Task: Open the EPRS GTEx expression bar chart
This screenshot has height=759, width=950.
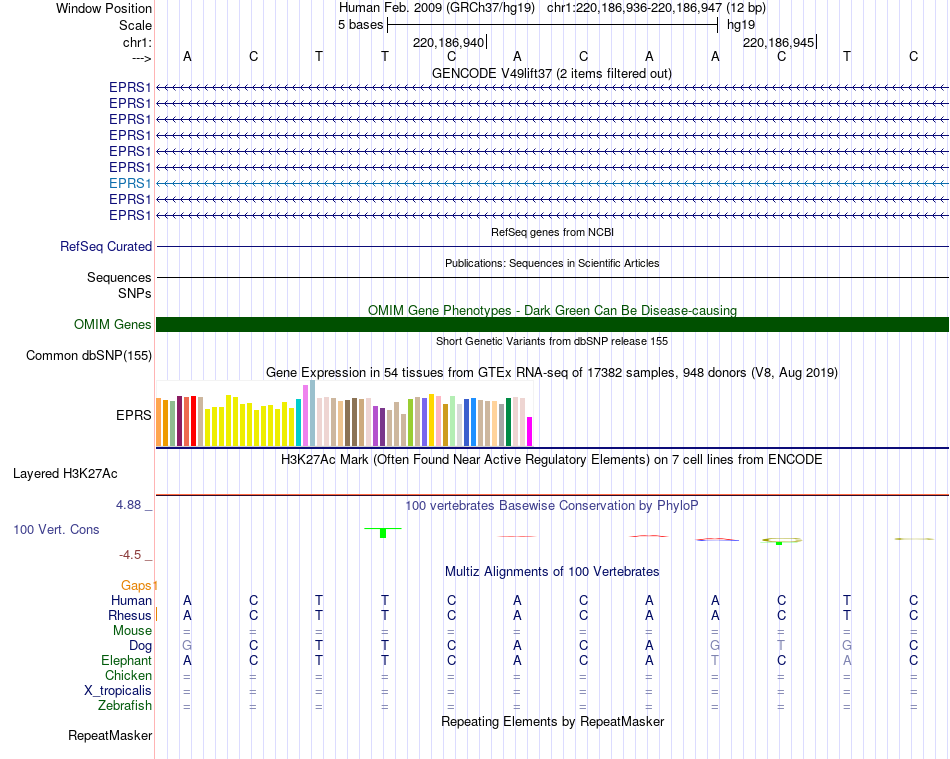Action: 344,413
